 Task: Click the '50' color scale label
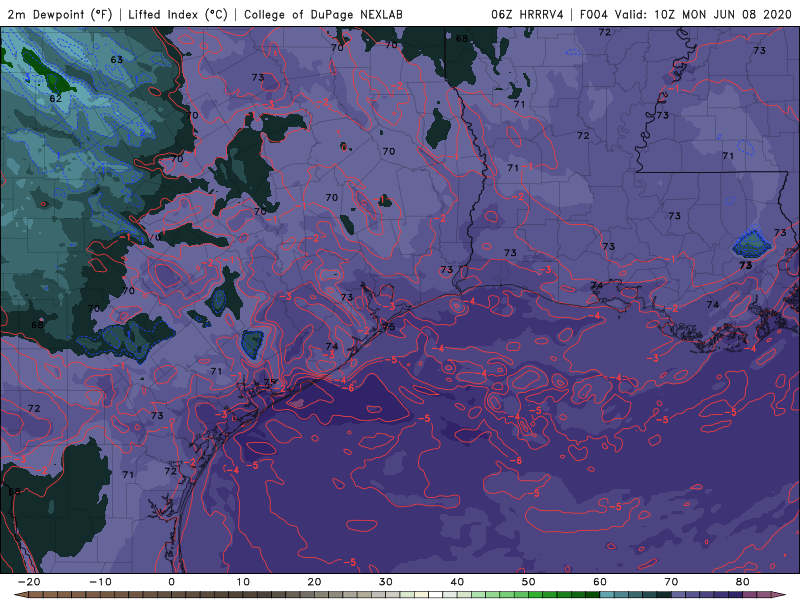(529, 582)
